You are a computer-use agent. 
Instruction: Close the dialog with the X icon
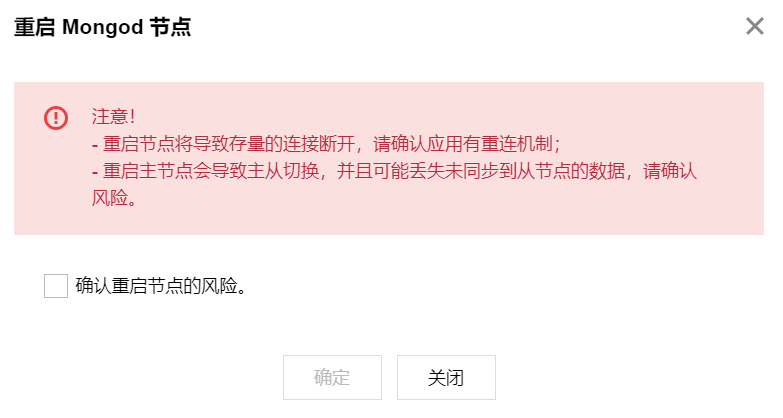[755, 26]
